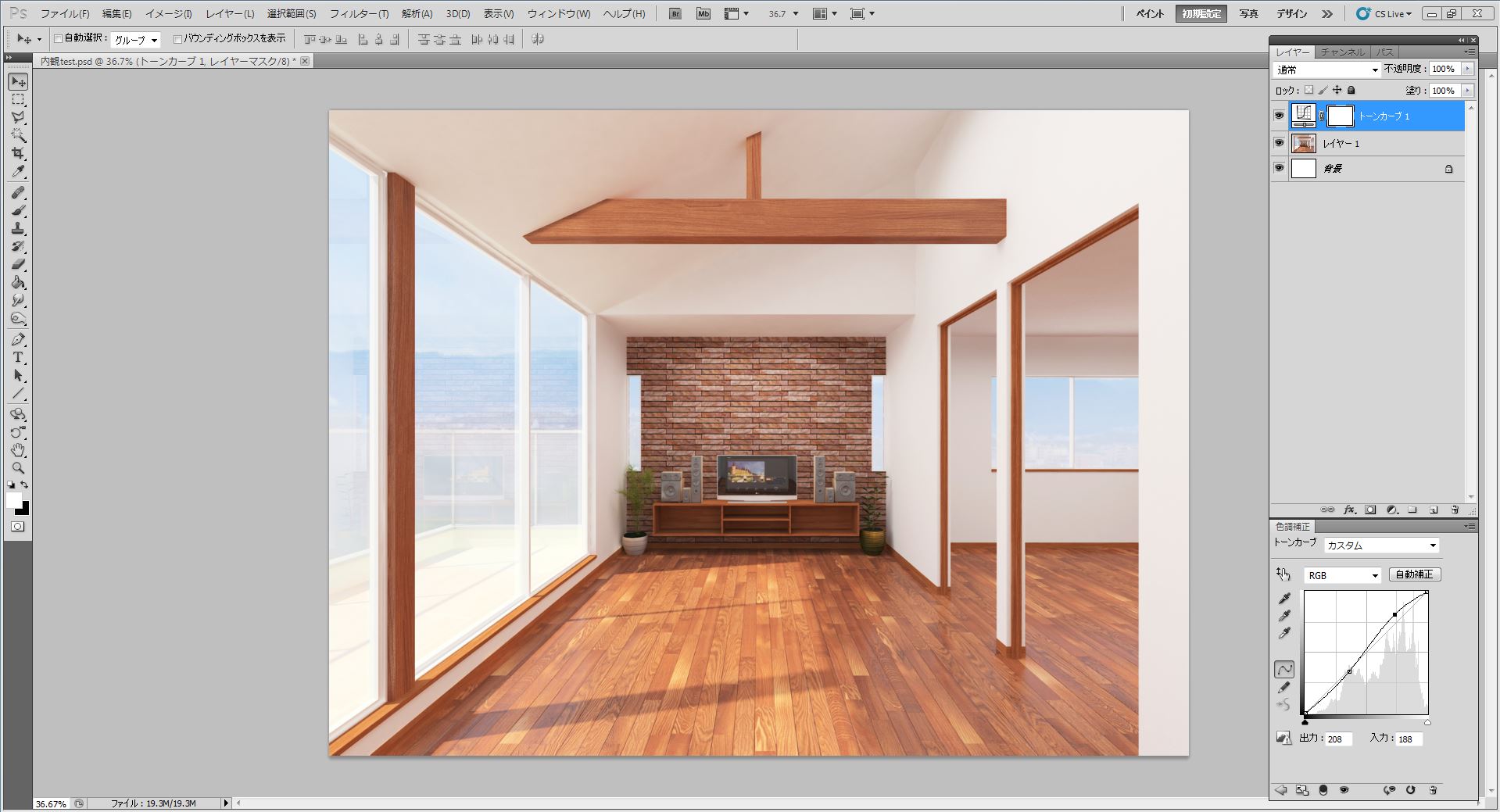Switch to the チャンネル tab
Screen dimensions: 1500x812
(x=1342, y=52)
